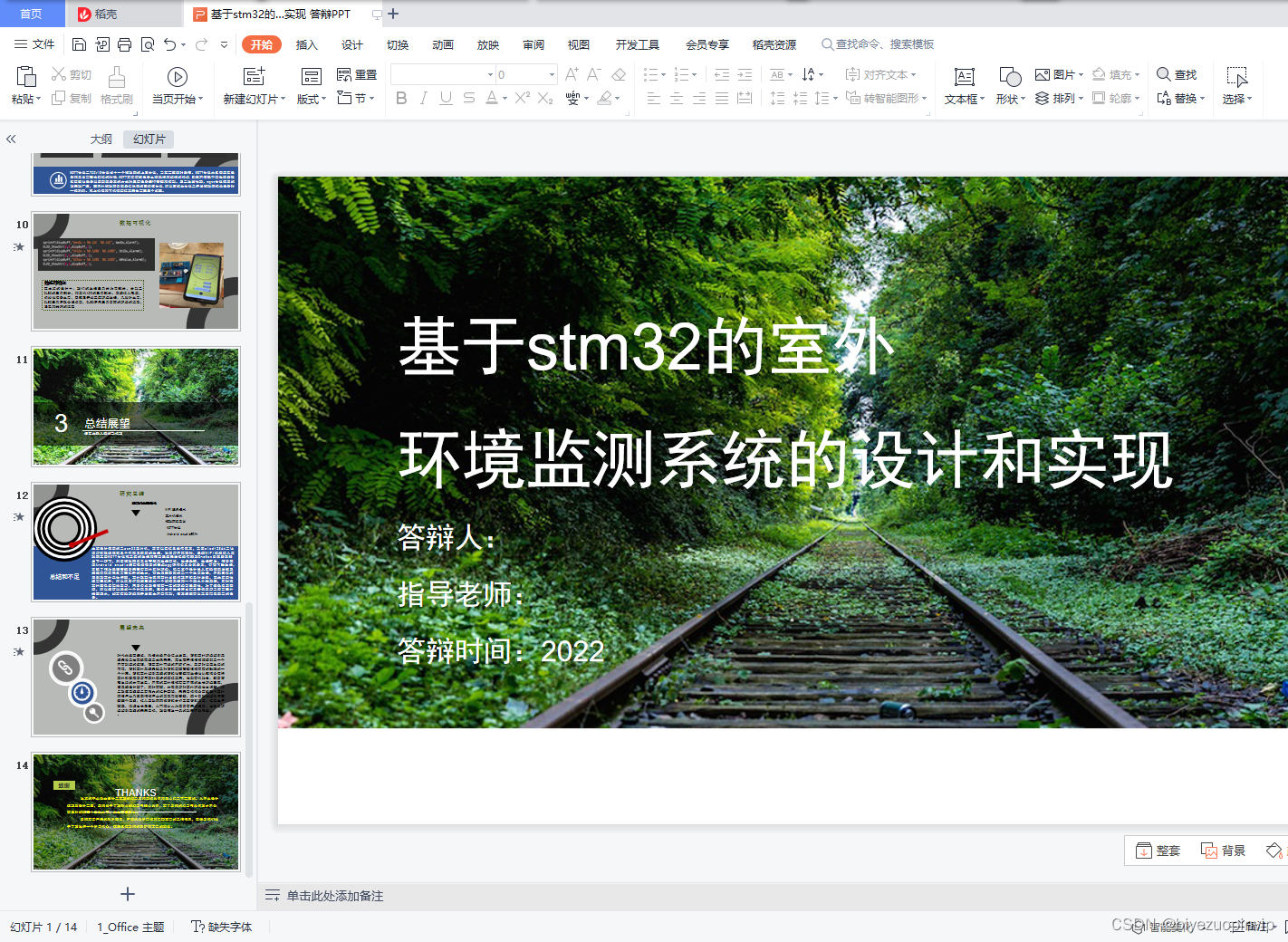Open the font size dropdown
The image size is (1288, 942).
tap(552, 74)
